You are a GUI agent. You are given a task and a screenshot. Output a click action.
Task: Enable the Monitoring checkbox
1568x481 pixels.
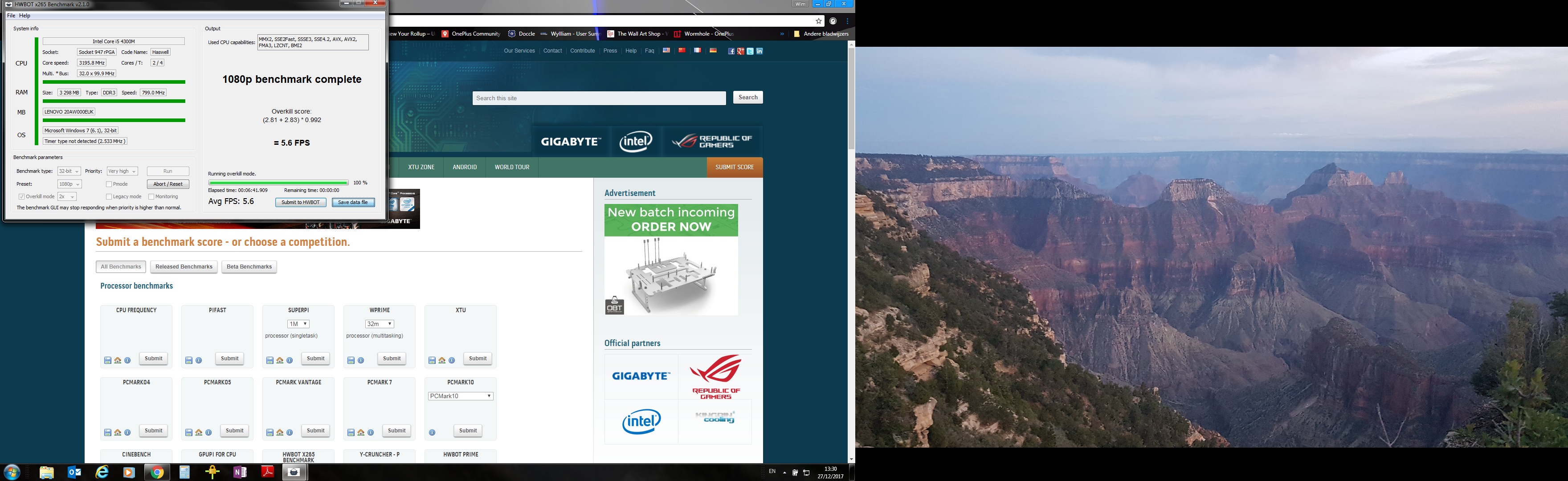[x=151, y=197]
